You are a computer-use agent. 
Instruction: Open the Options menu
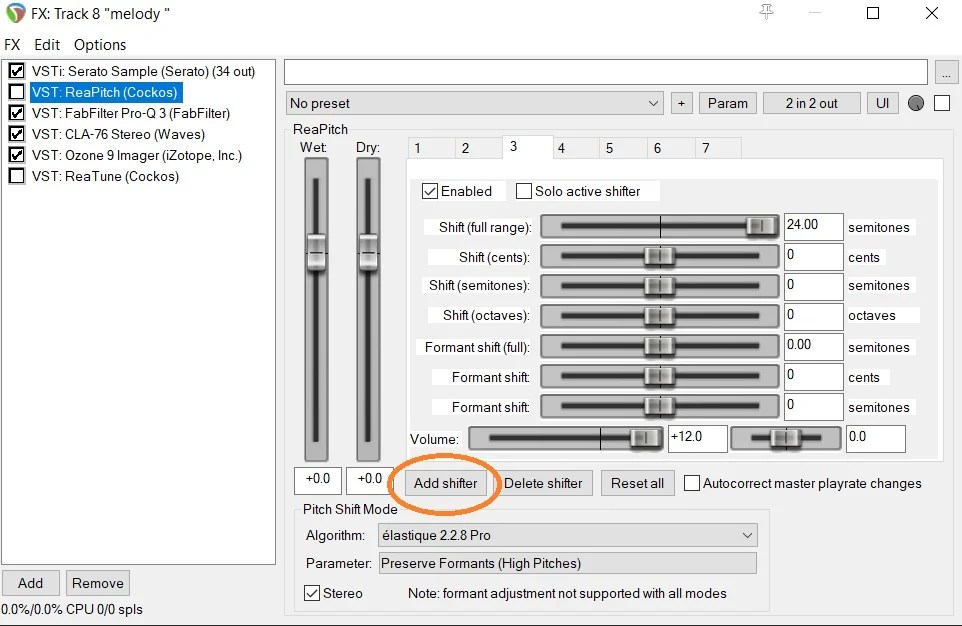click(x=99, y=44)
